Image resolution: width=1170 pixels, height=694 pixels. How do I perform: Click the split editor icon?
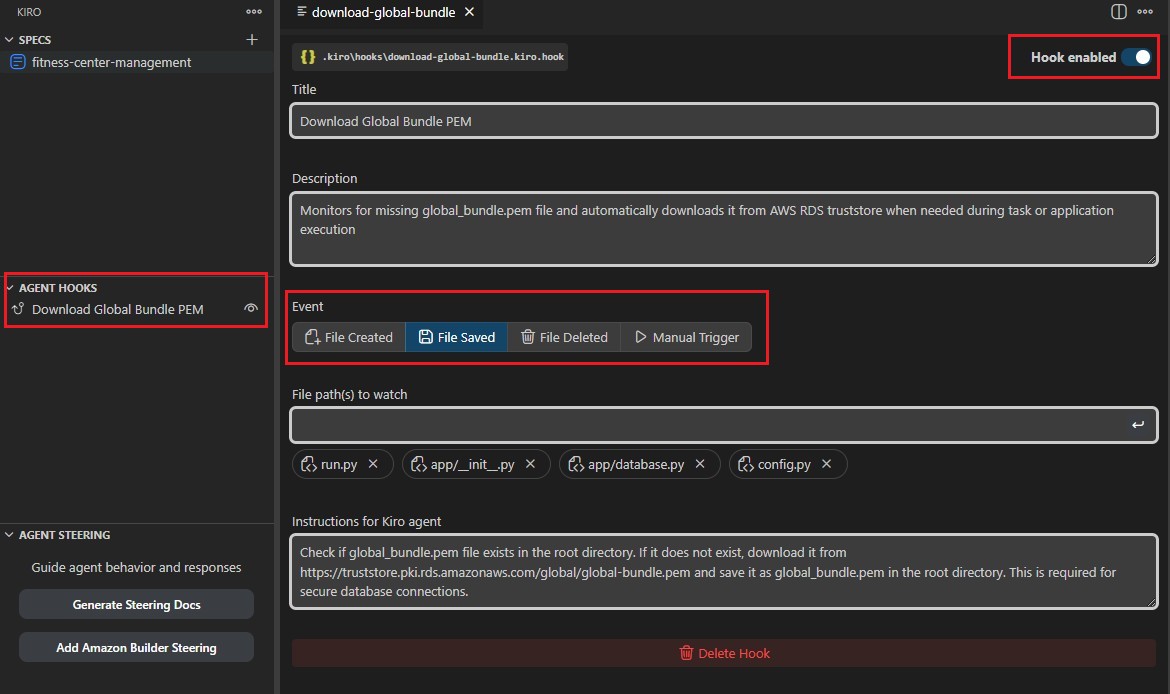coord(1119,12)
